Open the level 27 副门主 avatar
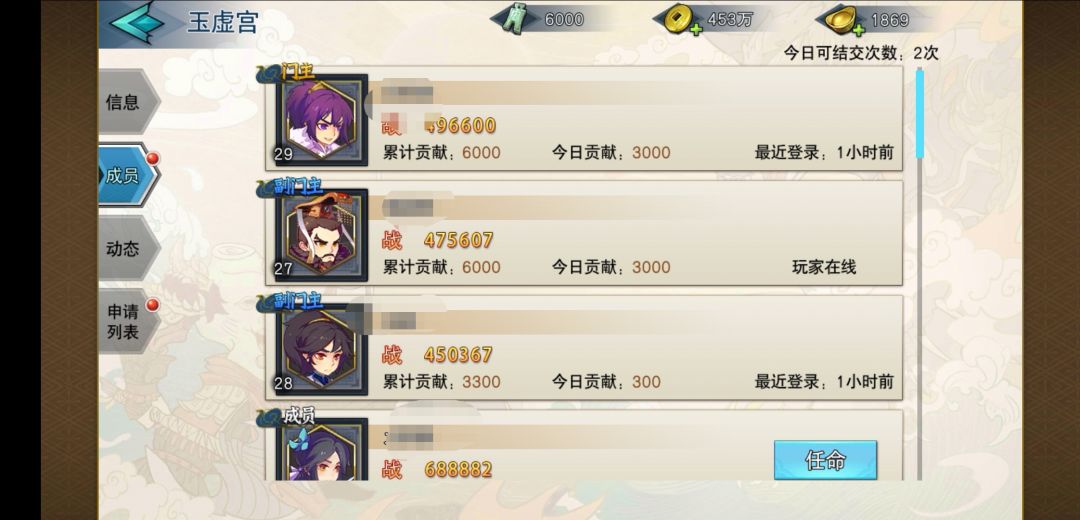1080x520 pixels. (322, 235)
